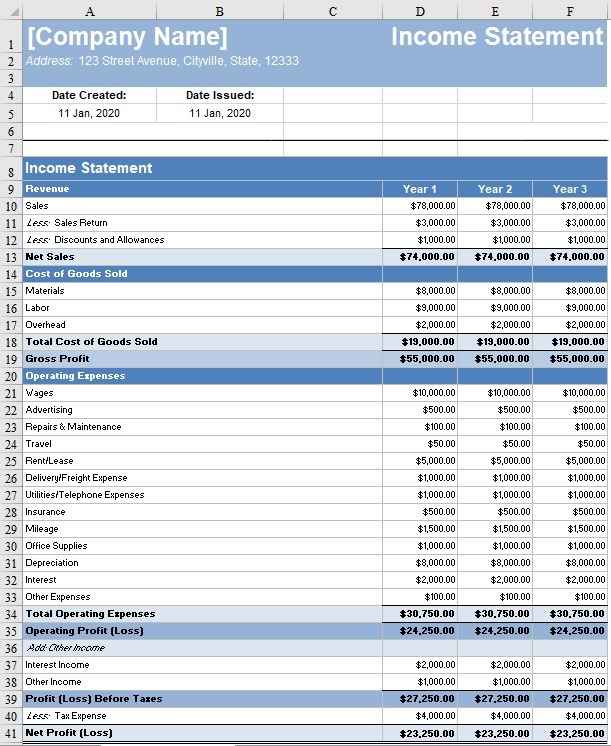The image size is (611, 746).
Task: Select row 13 header
Action: coord(10,257)
